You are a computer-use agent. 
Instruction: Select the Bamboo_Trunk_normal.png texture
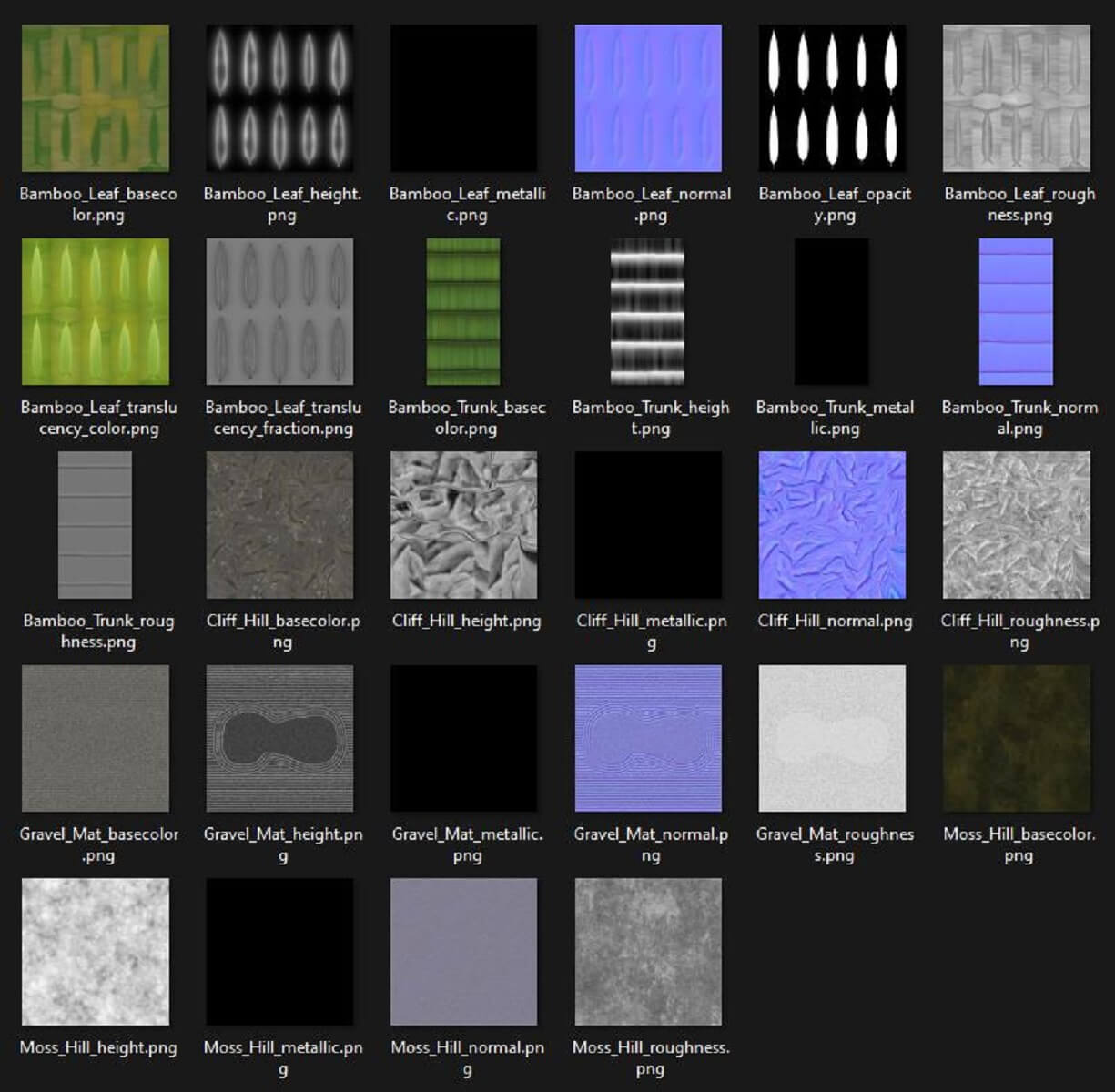coord(1016,312)
